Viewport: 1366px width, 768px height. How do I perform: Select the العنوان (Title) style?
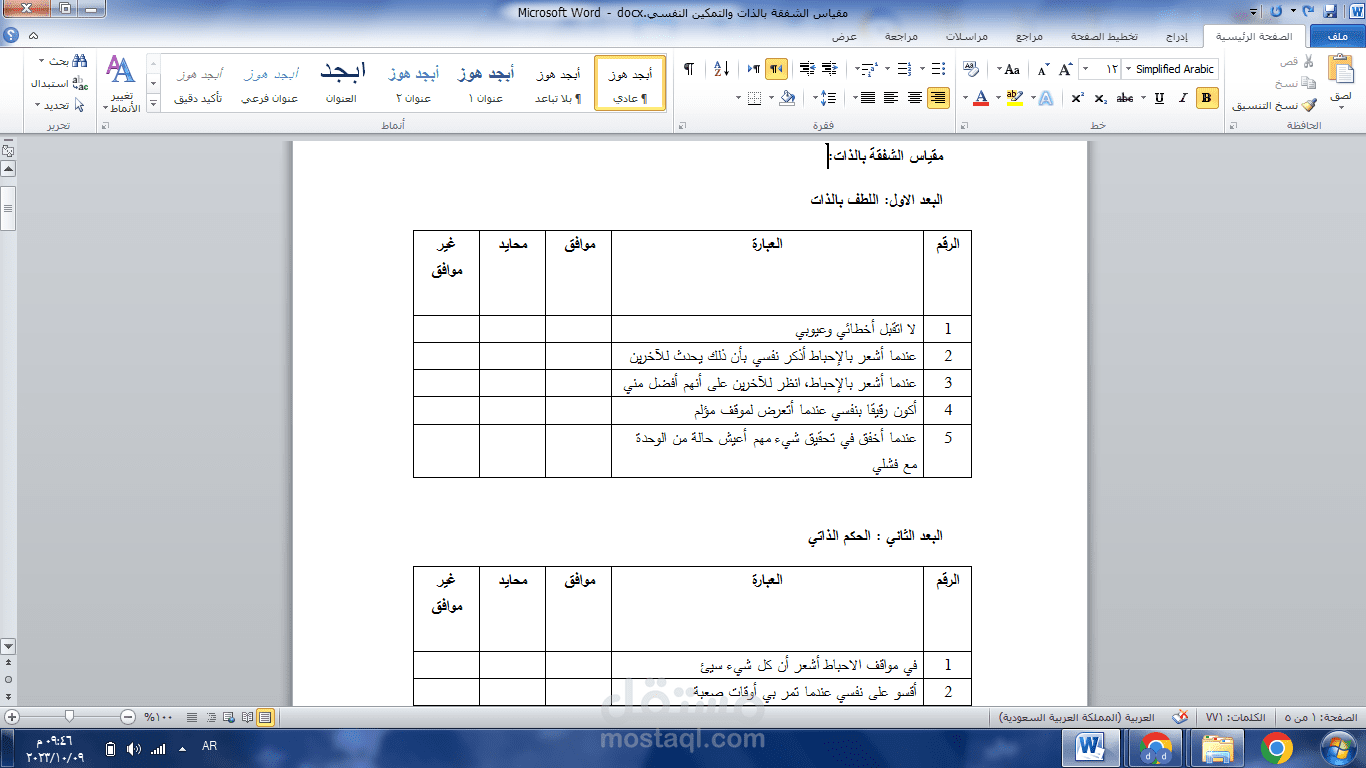(x=341, y=84)
